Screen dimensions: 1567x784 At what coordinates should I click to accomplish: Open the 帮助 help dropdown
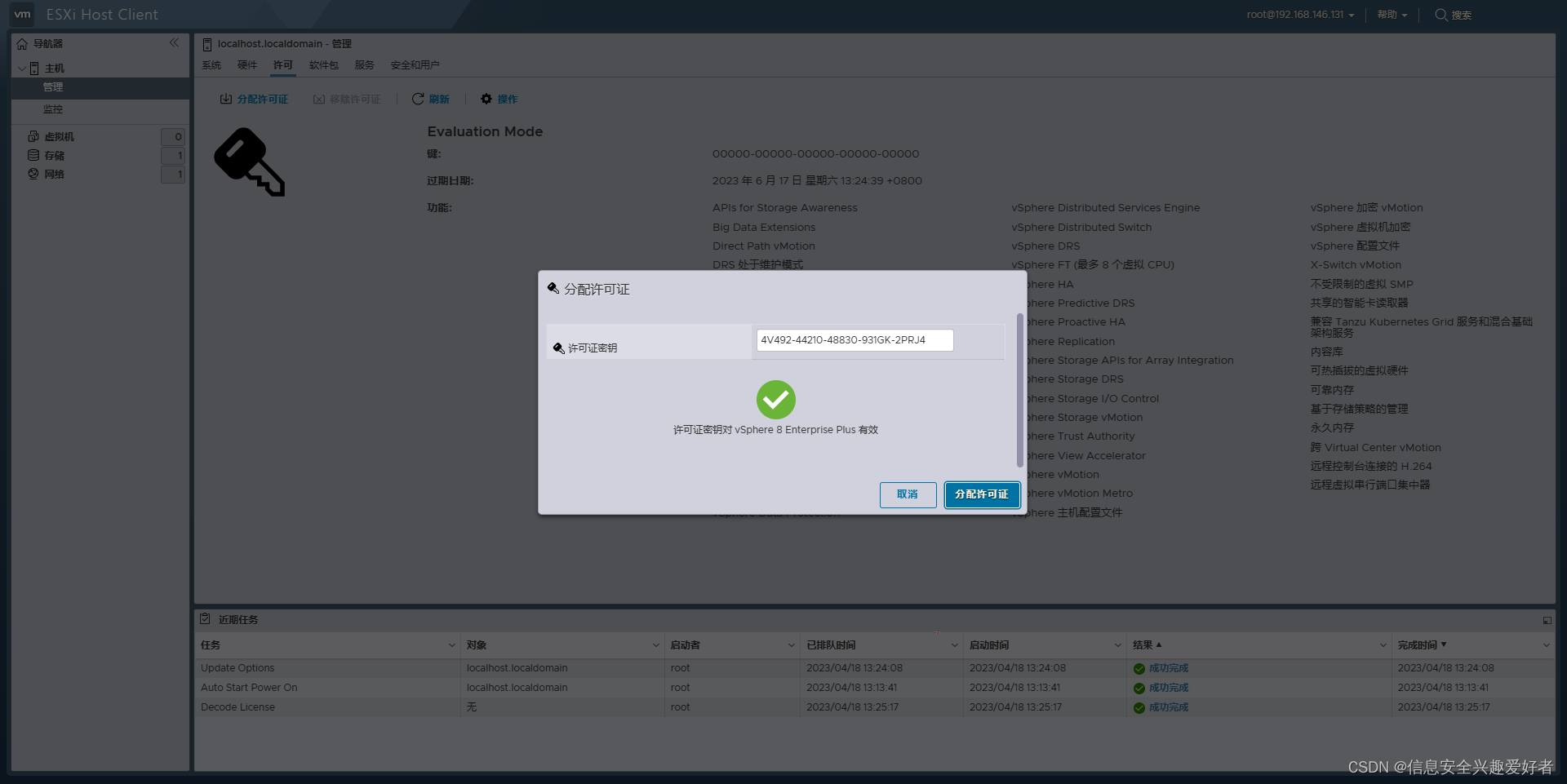1392,15
